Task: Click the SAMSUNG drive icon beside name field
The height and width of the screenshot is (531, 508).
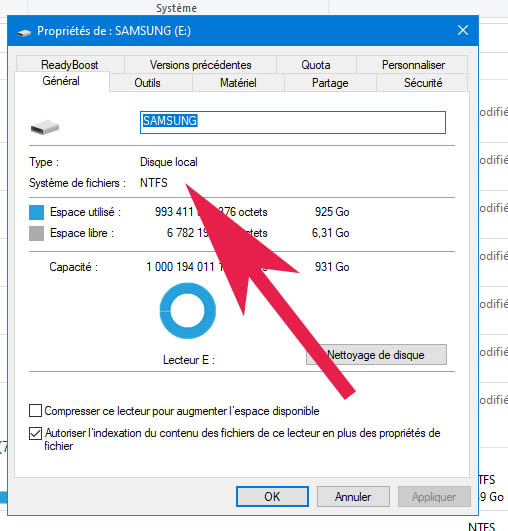Action: pos(45,127)
